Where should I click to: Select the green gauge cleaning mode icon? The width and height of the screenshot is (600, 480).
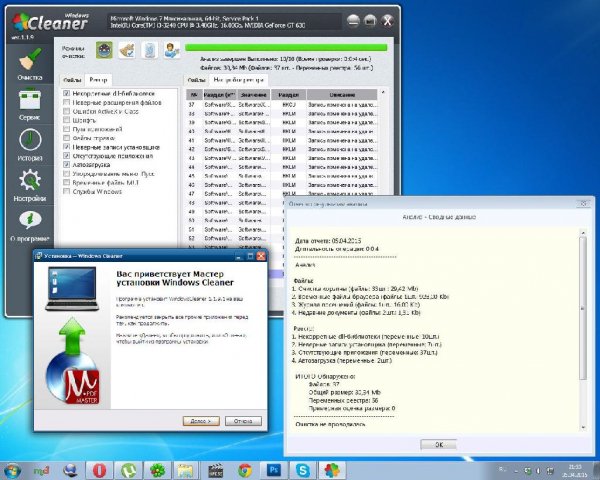tap(104, 51)
